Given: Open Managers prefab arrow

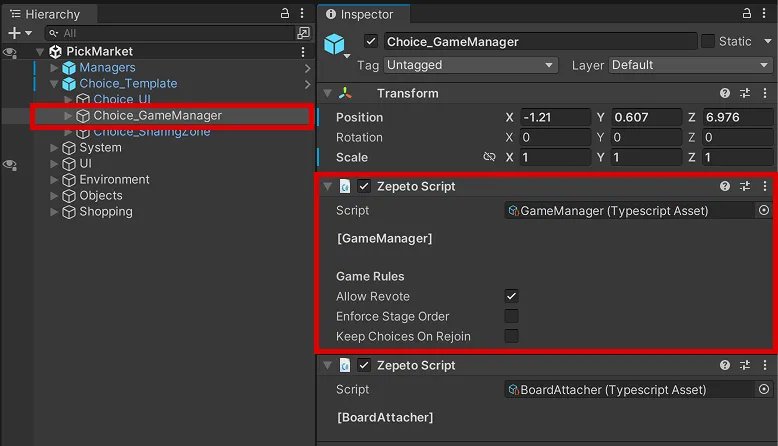Looking at the screenshot, I should point(308,68).
